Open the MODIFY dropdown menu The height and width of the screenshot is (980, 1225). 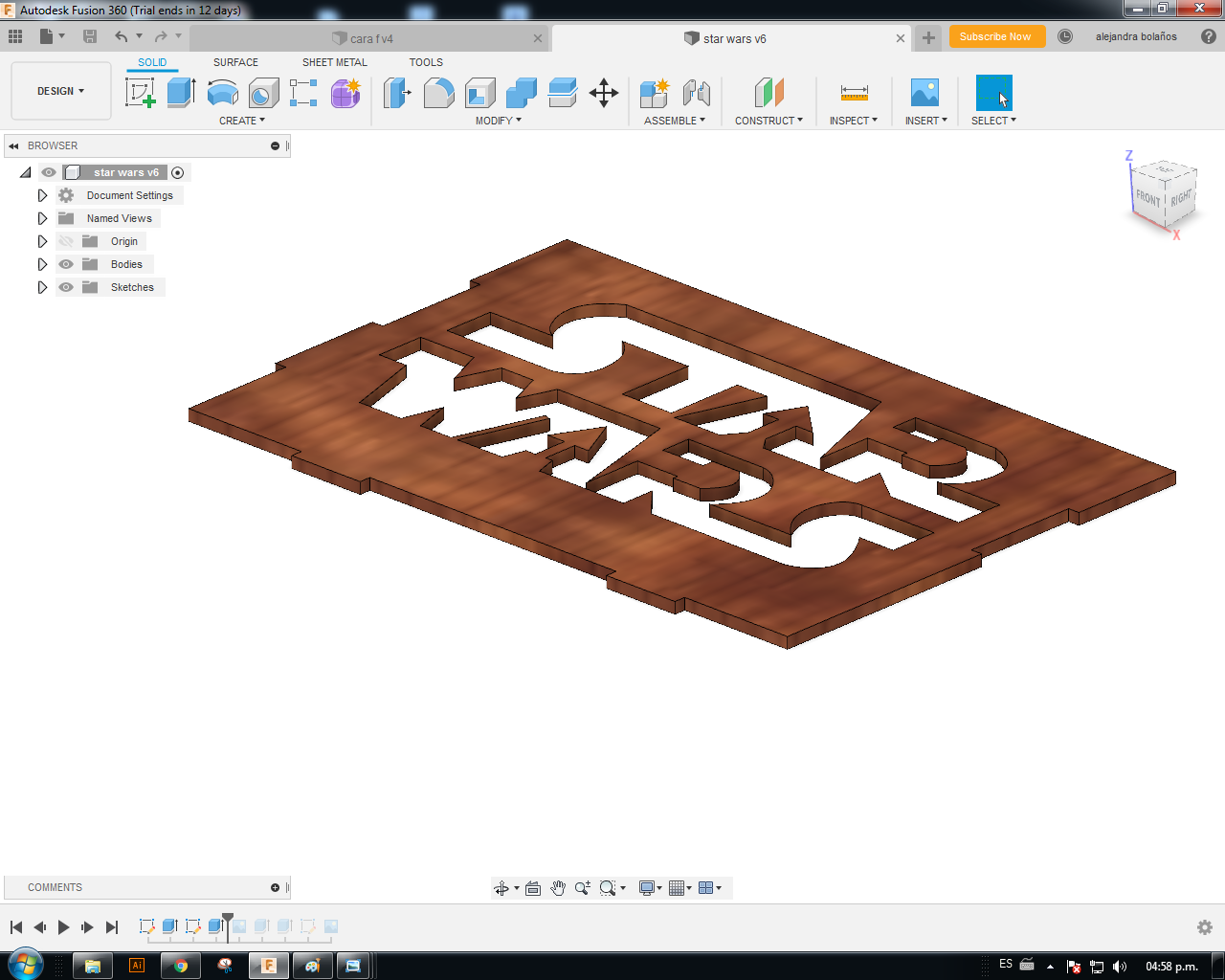[x=499, y=121]
